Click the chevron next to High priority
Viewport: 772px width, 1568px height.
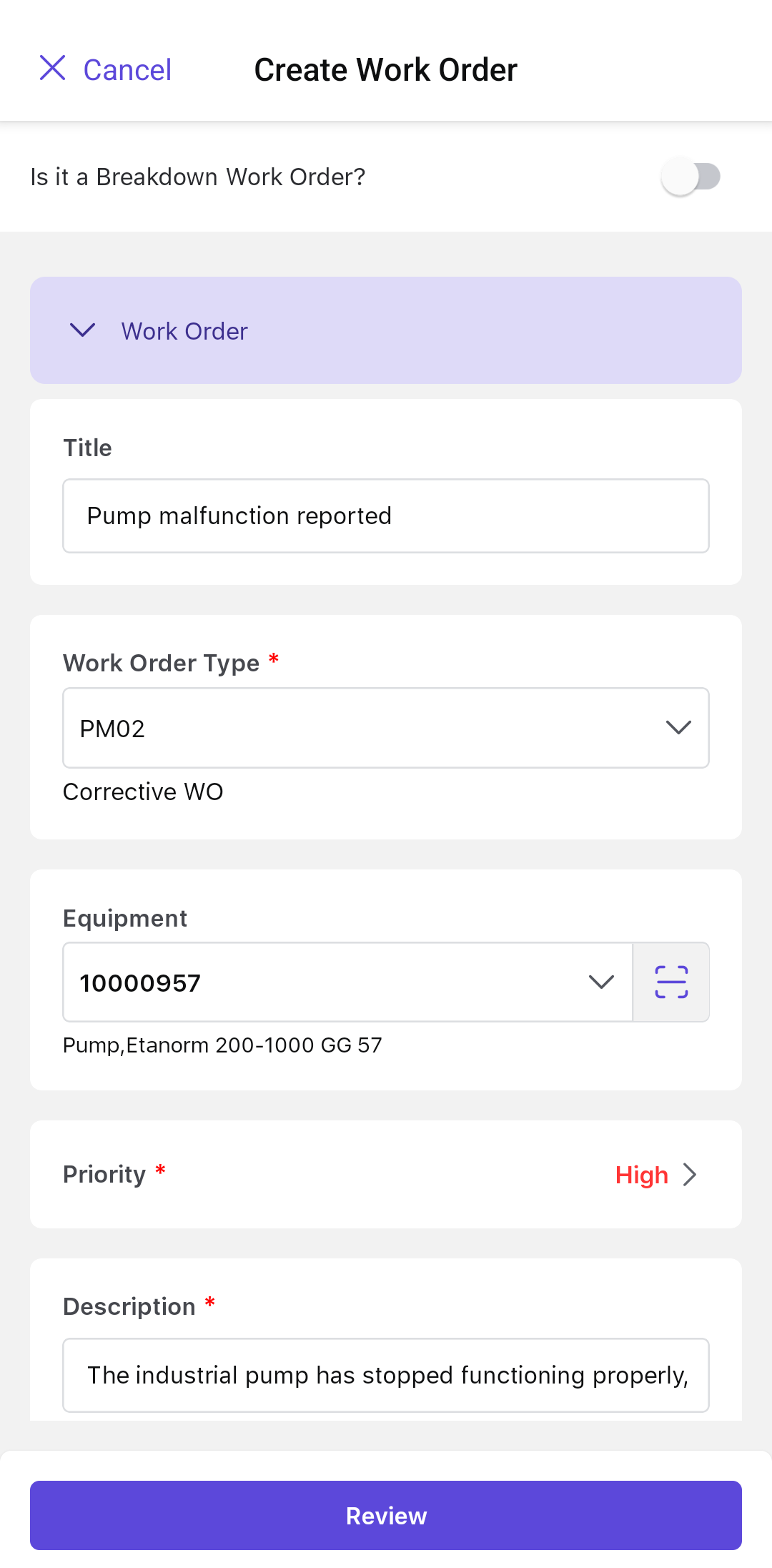tap(690, 1175)
